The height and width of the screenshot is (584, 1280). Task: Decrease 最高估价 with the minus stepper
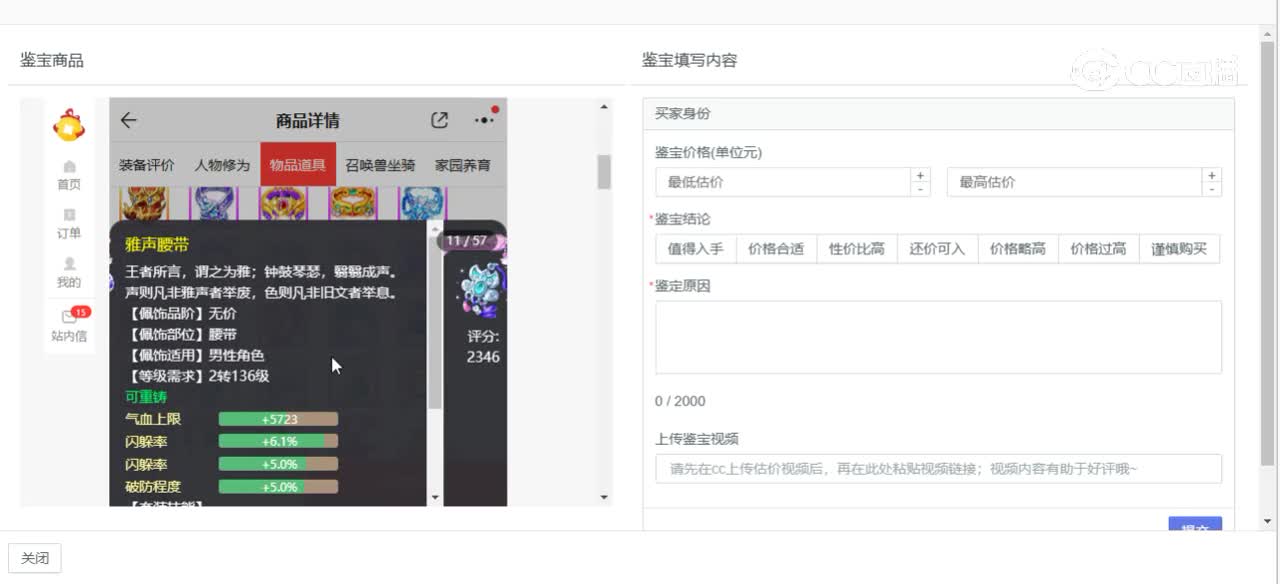tap(1211, 189)
